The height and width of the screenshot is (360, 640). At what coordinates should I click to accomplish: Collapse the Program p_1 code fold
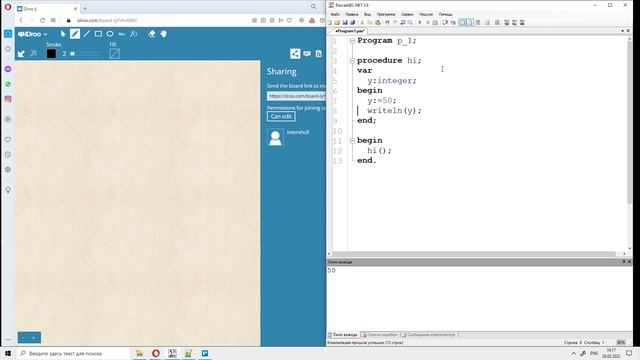[352, 40]
